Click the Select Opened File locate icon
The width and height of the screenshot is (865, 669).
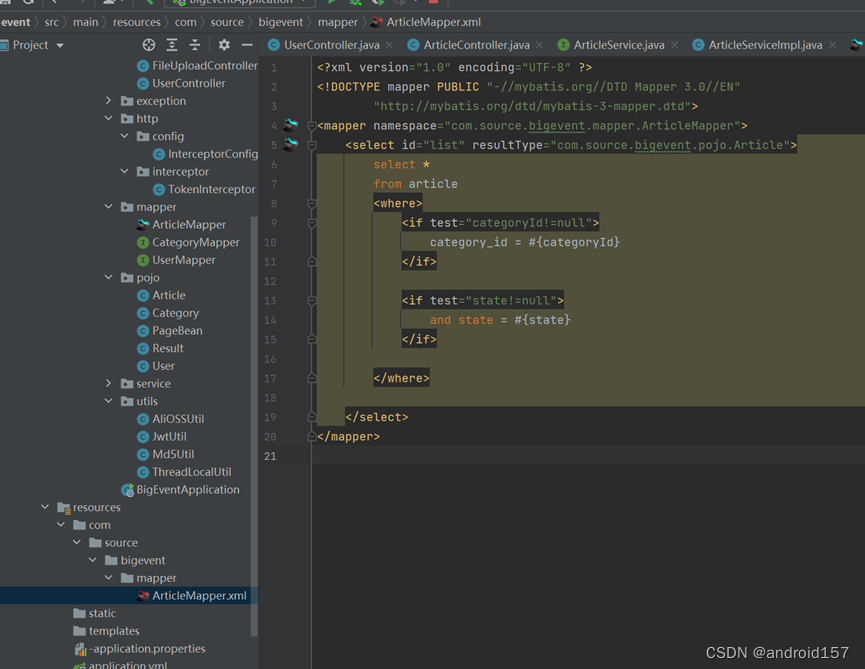pos(149,45)
